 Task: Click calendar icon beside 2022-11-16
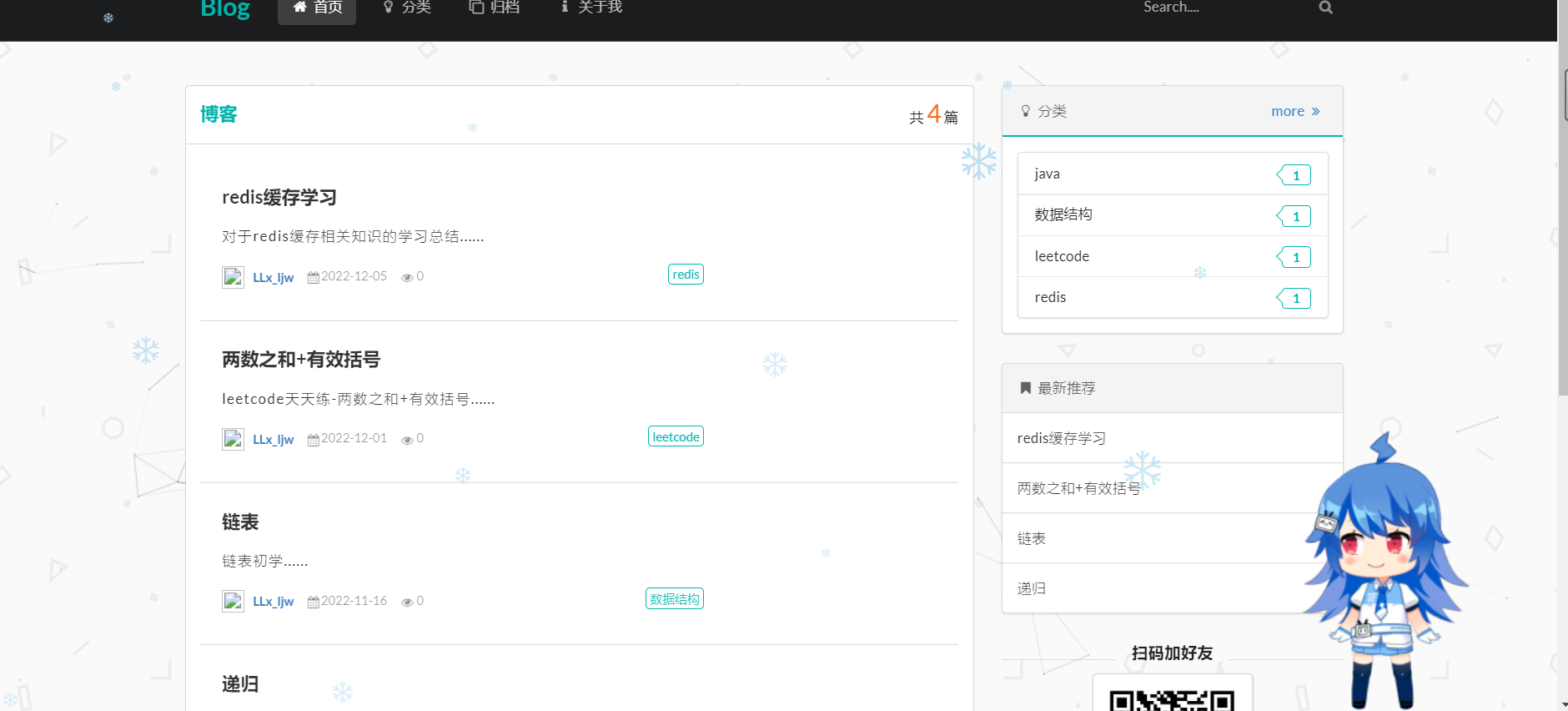pyautogui.click(x=314, y=602)
